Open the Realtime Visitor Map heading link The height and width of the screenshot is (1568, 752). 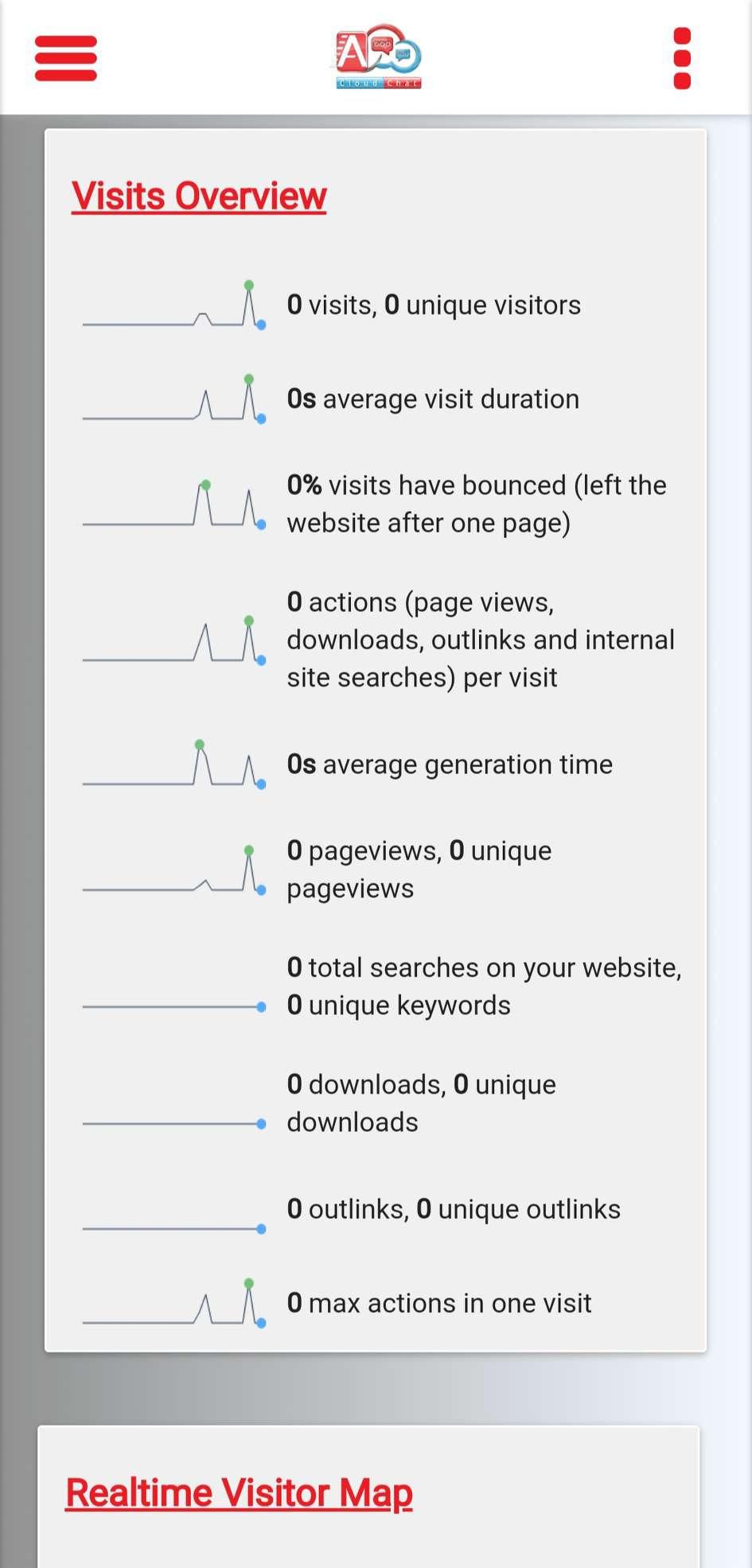pos(239,1492)
